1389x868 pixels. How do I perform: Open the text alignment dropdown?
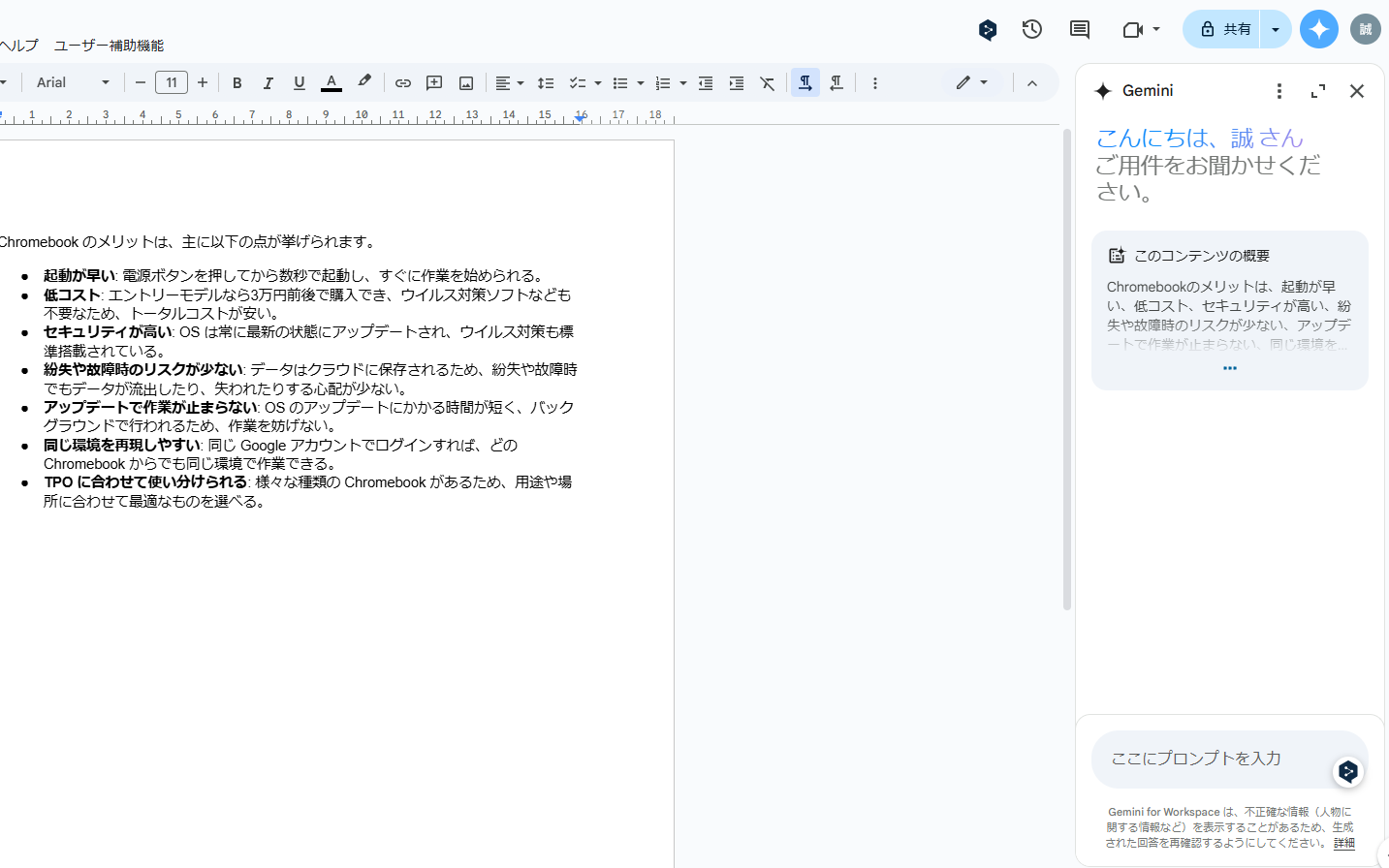[x=509, y=83]
